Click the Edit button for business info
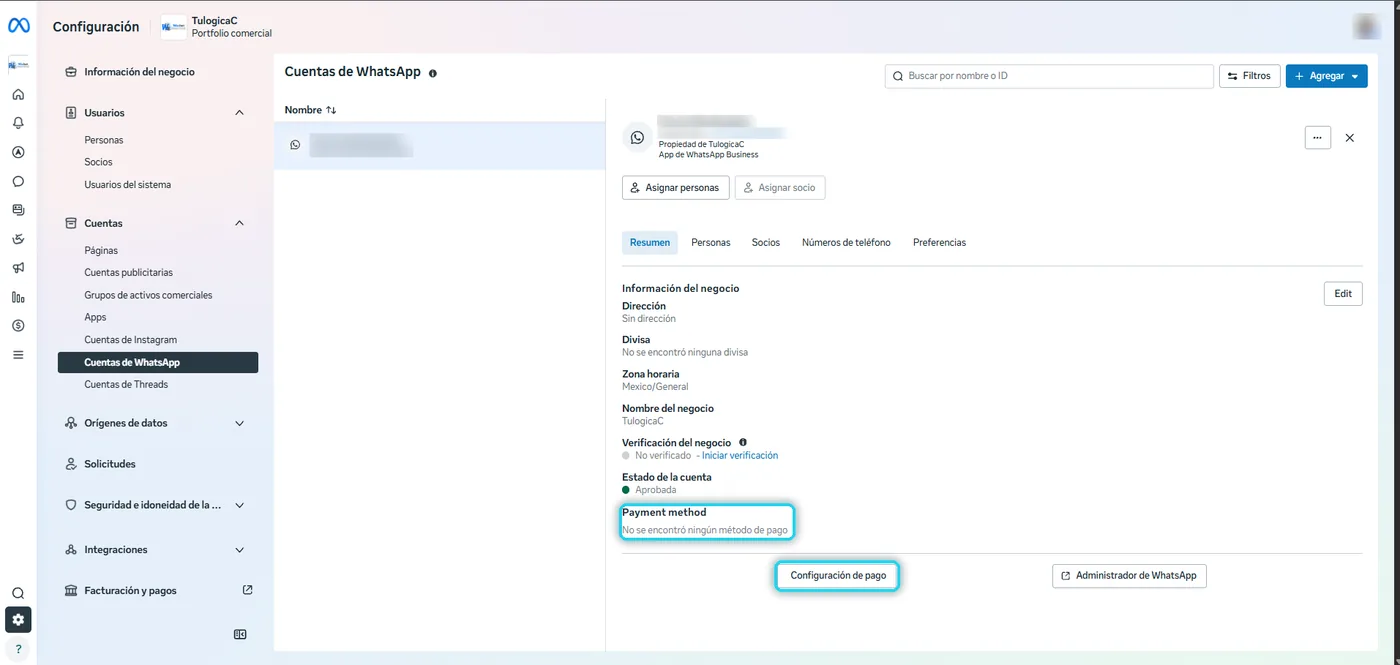1400x665 pixels. pyautogui.click(x=1343, y=294)
